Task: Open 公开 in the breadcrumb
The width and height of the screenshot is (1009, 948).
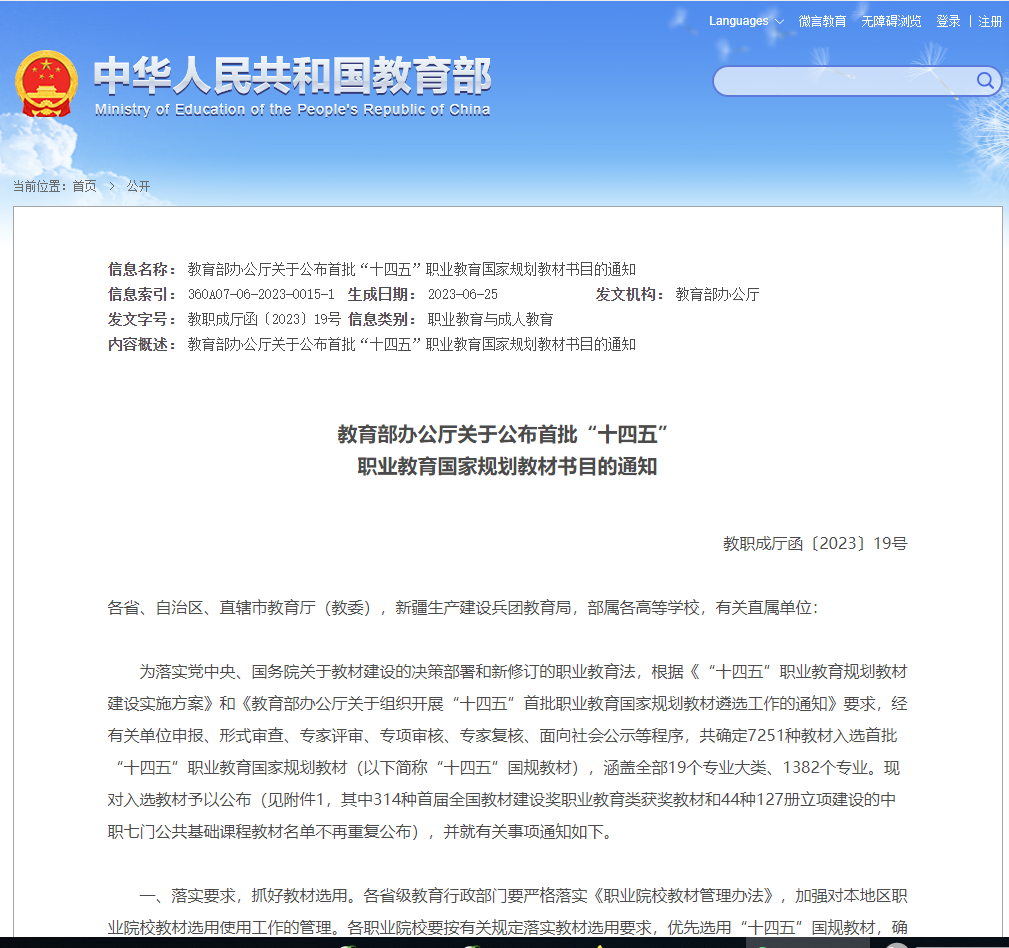Action: click(x=138, y=186)
